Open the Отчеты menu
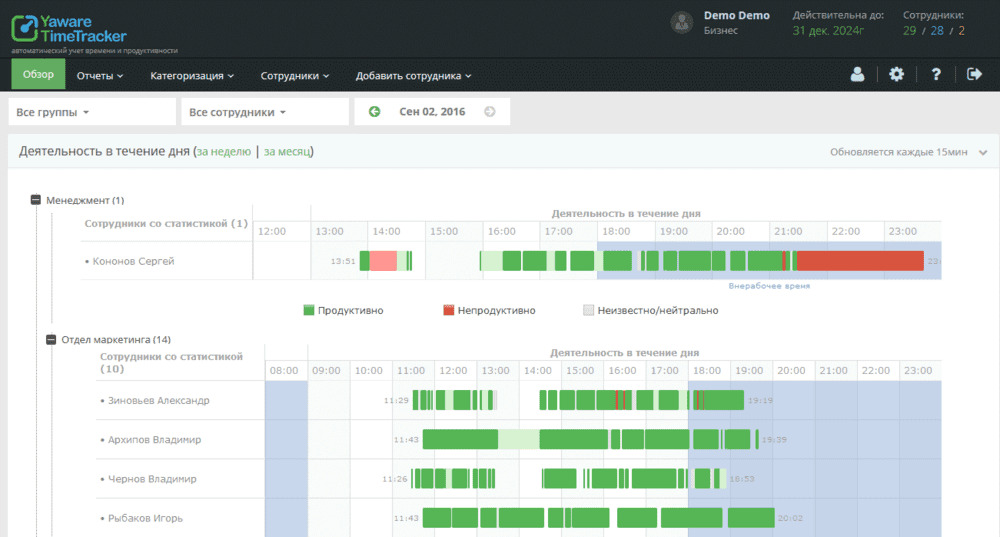 100,75
